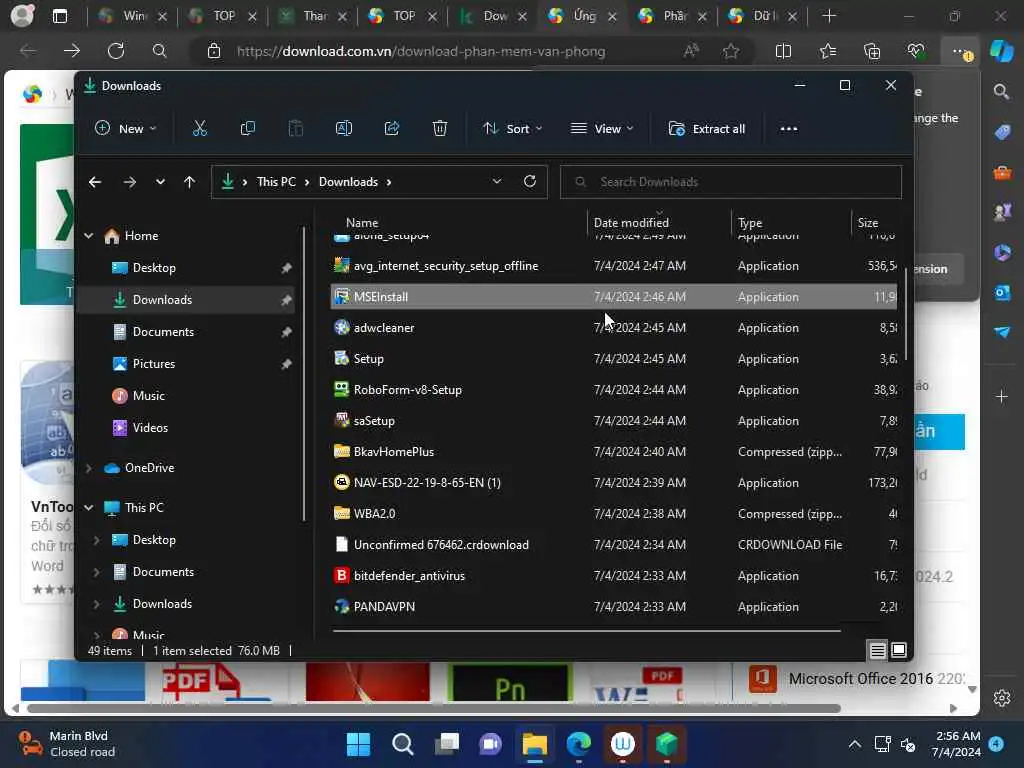Switch to large thumbnails view icon
The image size is (1024, 768).
[899, 650]
